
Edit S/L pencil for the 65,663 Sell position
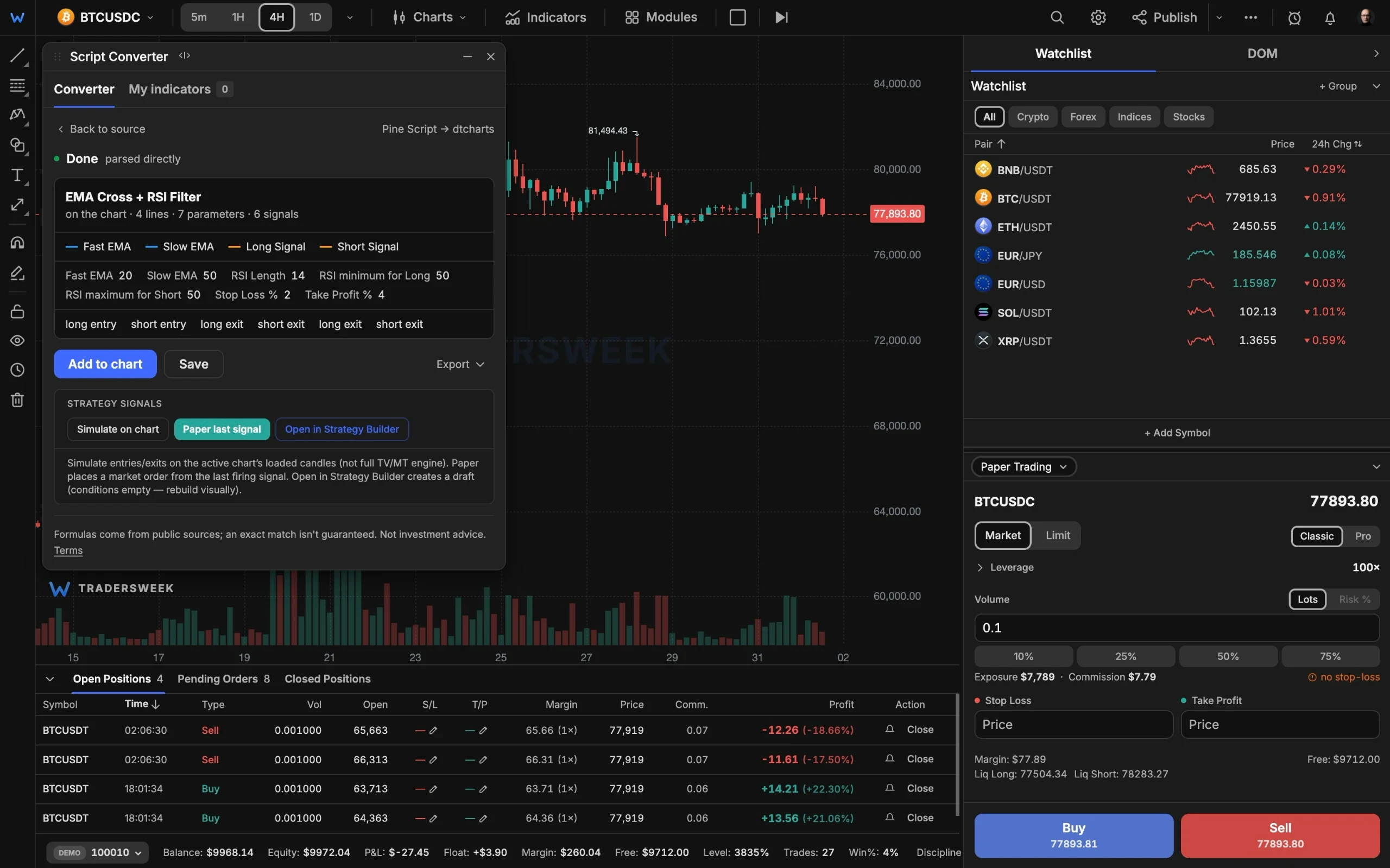[x=433, y=730]
